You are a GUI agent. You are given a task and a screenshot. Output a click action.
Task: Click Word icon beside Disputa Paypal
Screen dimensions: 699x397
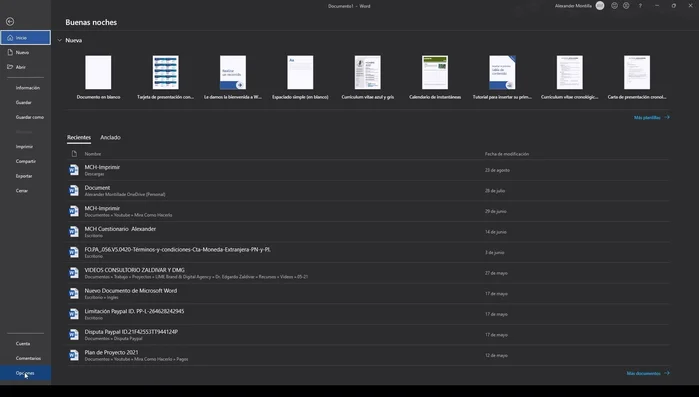pyautogui.click(x=74, y=335)
